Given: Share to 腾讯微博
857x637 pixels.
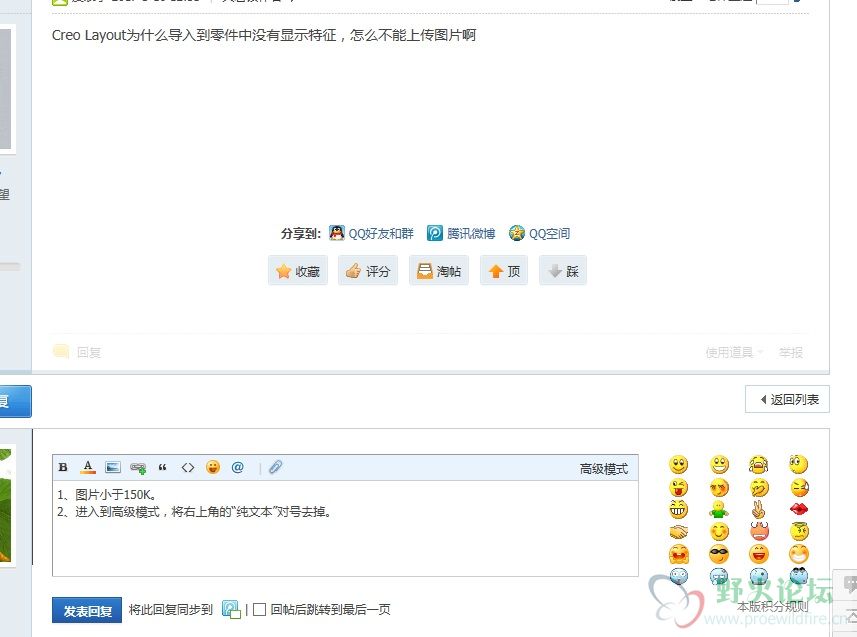Looking at the screenshot, I should click(x=461, y=233).
